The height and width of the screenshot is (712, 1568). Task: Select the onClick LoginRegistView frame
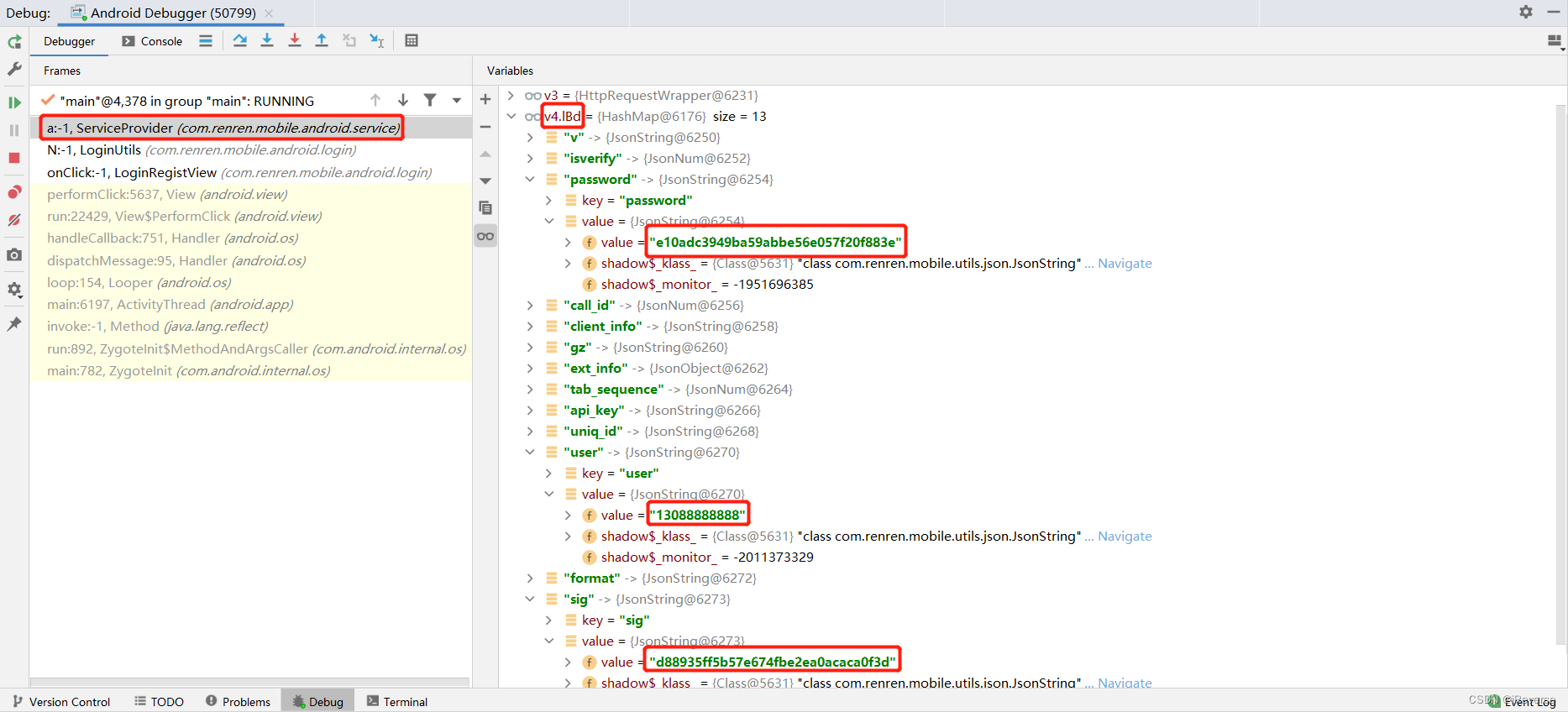point(251,172)
